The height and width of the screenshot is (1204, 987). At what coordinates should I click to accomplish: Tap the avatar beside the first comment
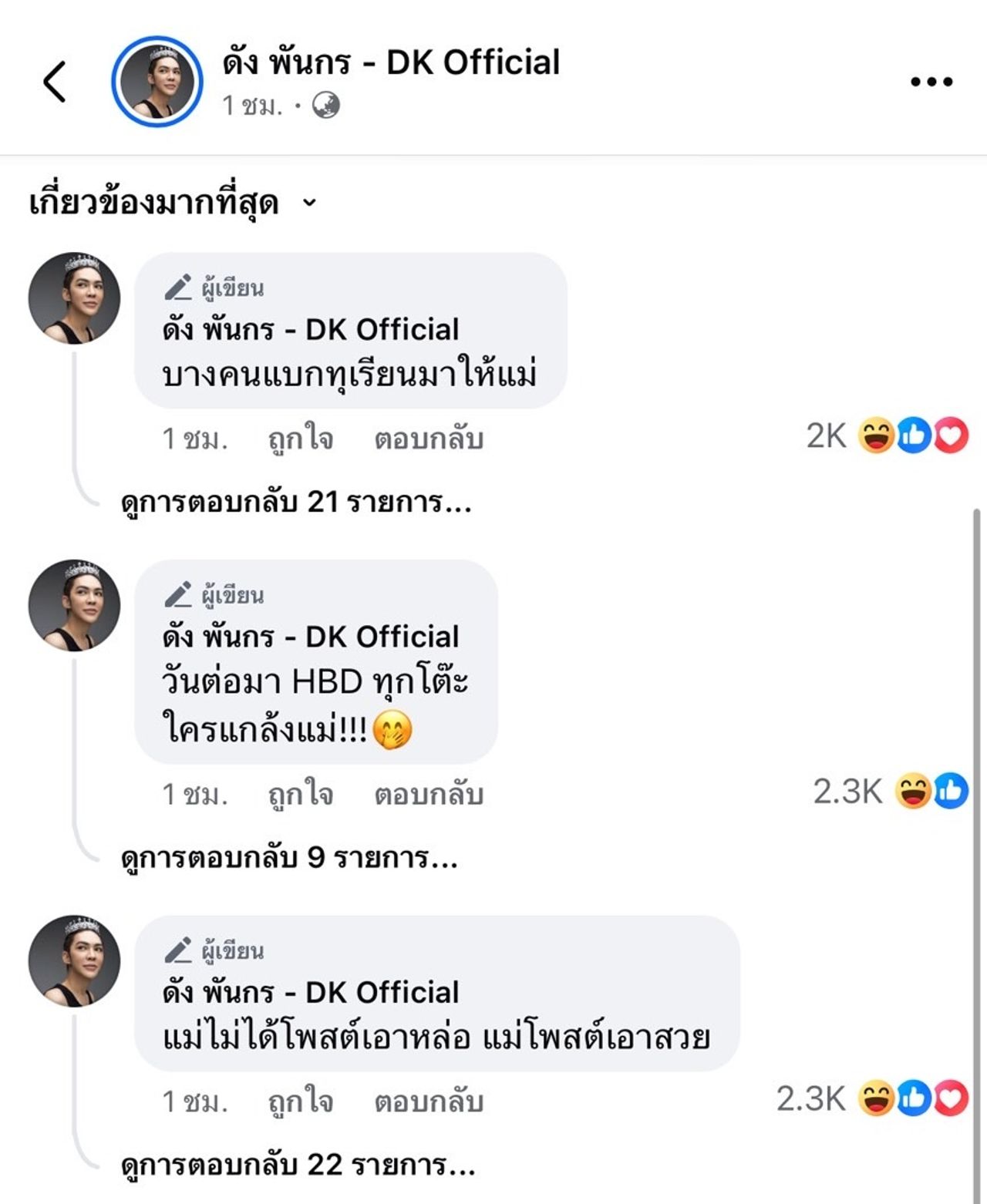(74, 298)
